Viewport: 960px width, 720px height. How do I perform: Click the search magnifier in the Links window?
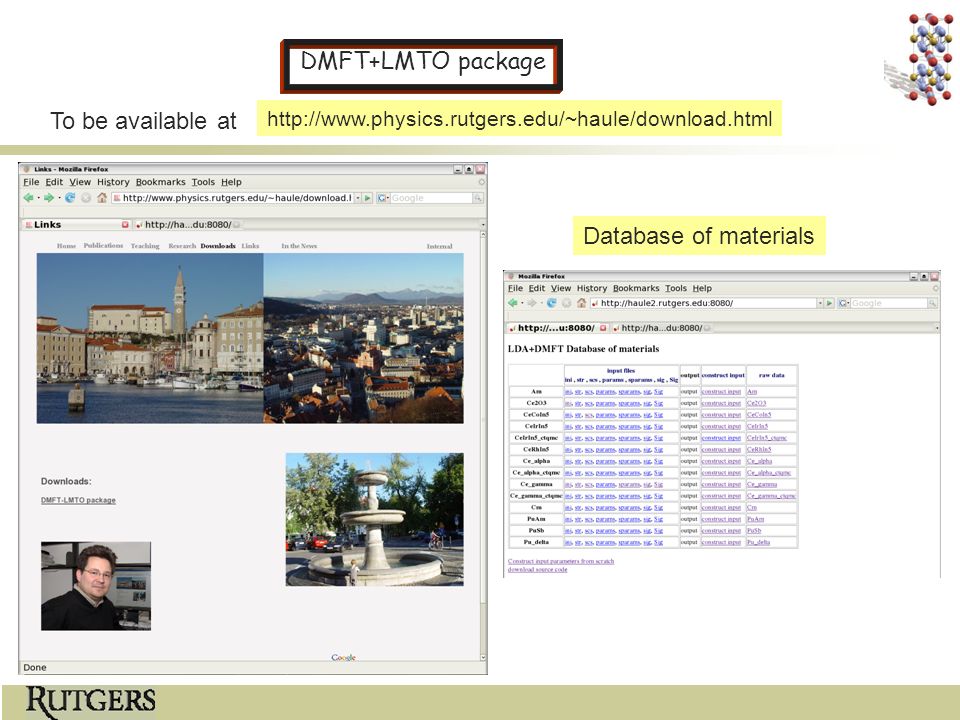[478, 198]
